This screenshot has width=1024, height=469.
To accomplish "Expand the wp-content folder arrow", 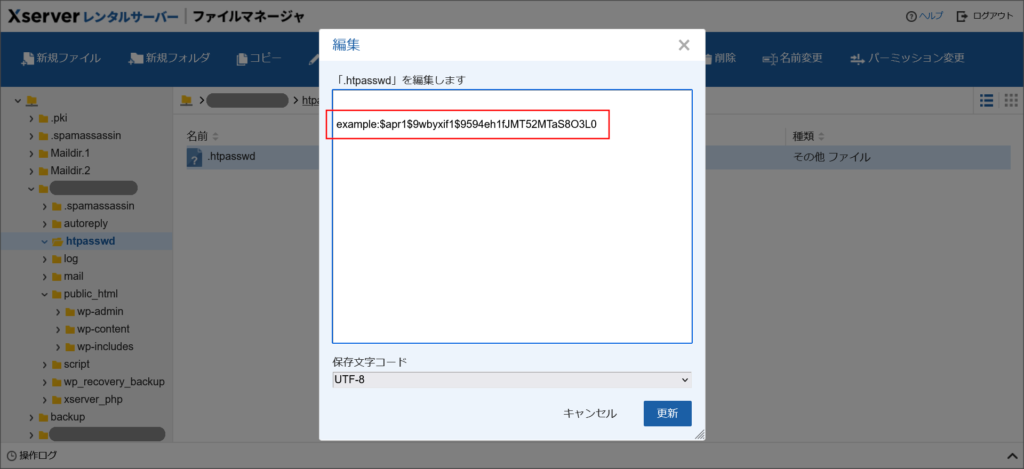I will coord(58,329).
